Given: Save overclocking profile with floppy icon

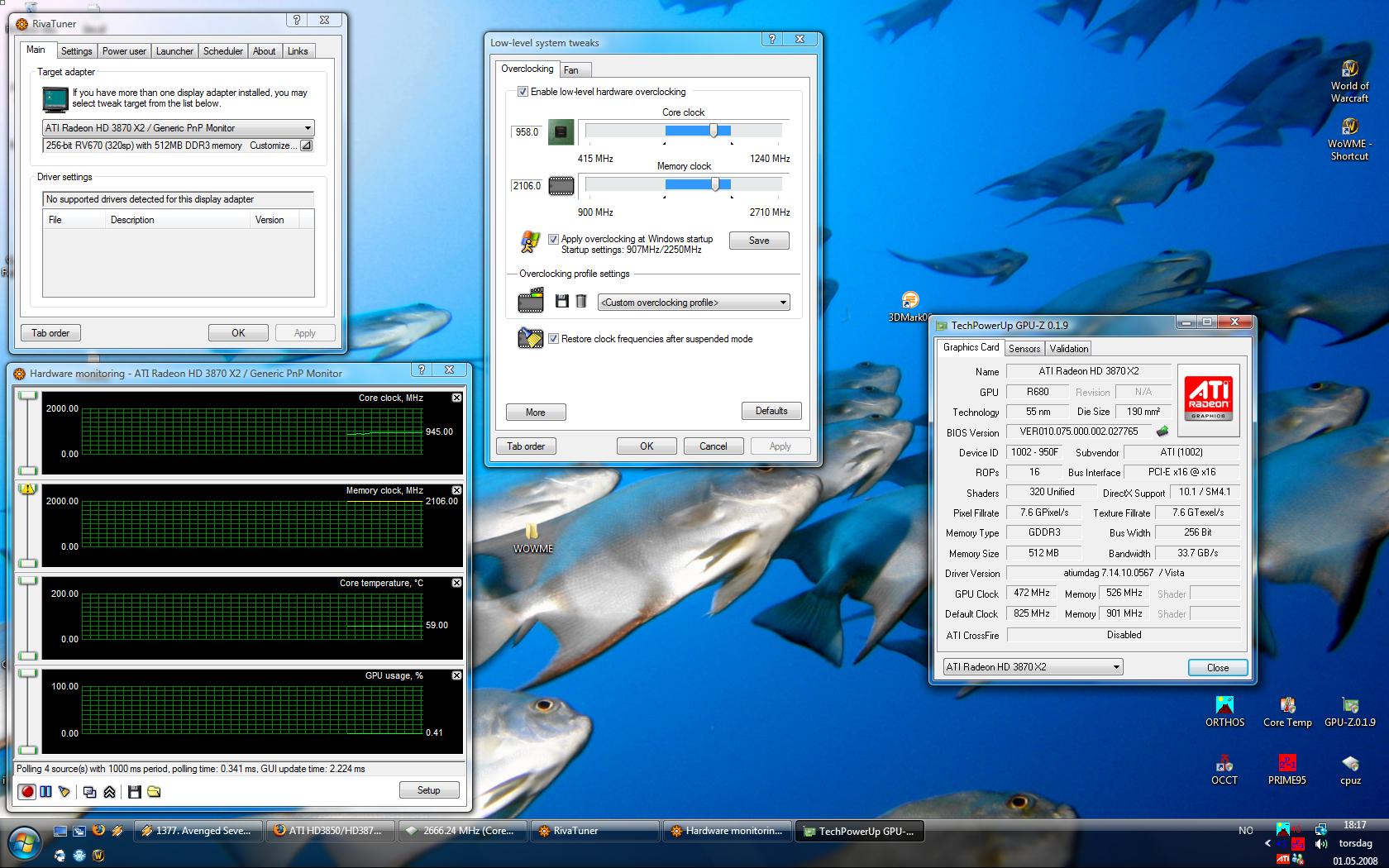Looking at the screenshot, I should click(x=562, y=302).
